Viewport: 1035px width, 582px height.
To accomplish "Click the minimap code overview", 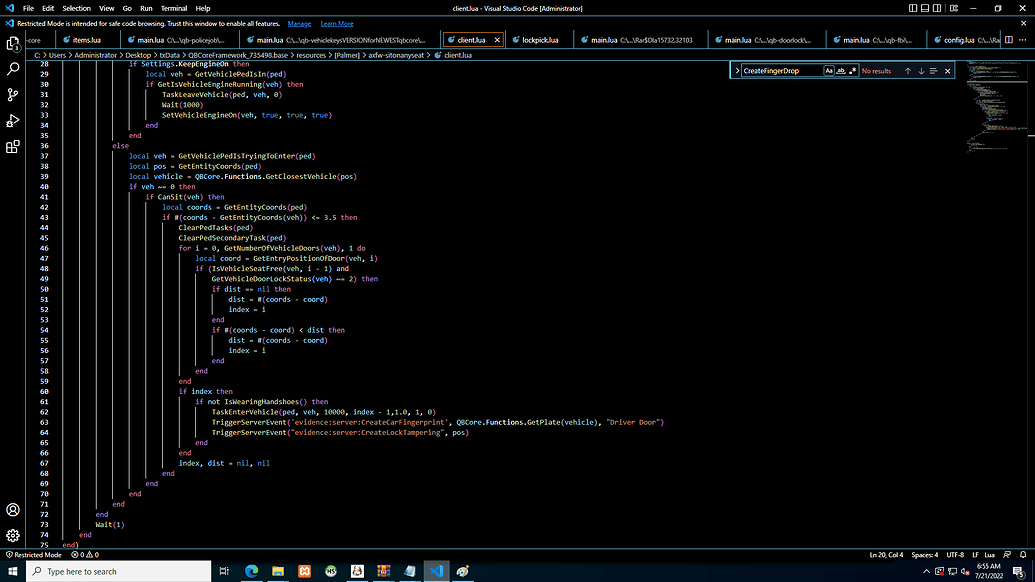I will click(x=990, y=110).
